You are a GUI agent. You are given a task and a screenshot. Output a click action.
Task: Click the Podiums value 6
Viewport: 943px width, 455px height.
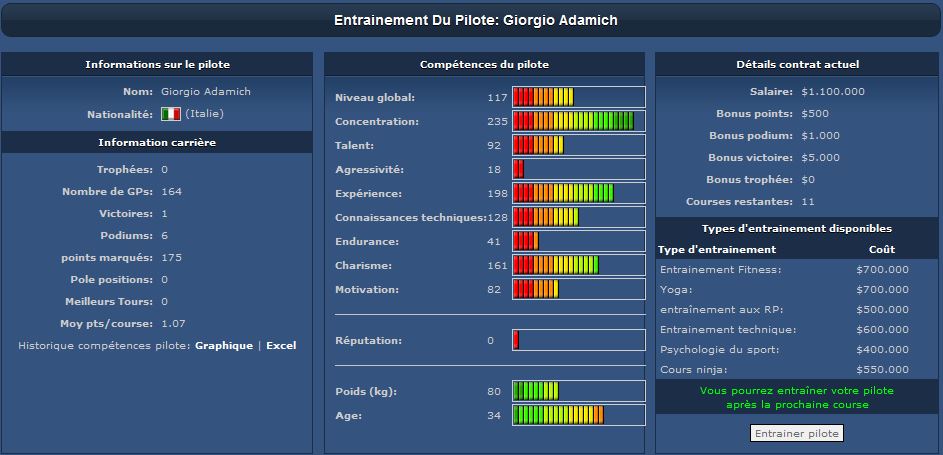165,236
